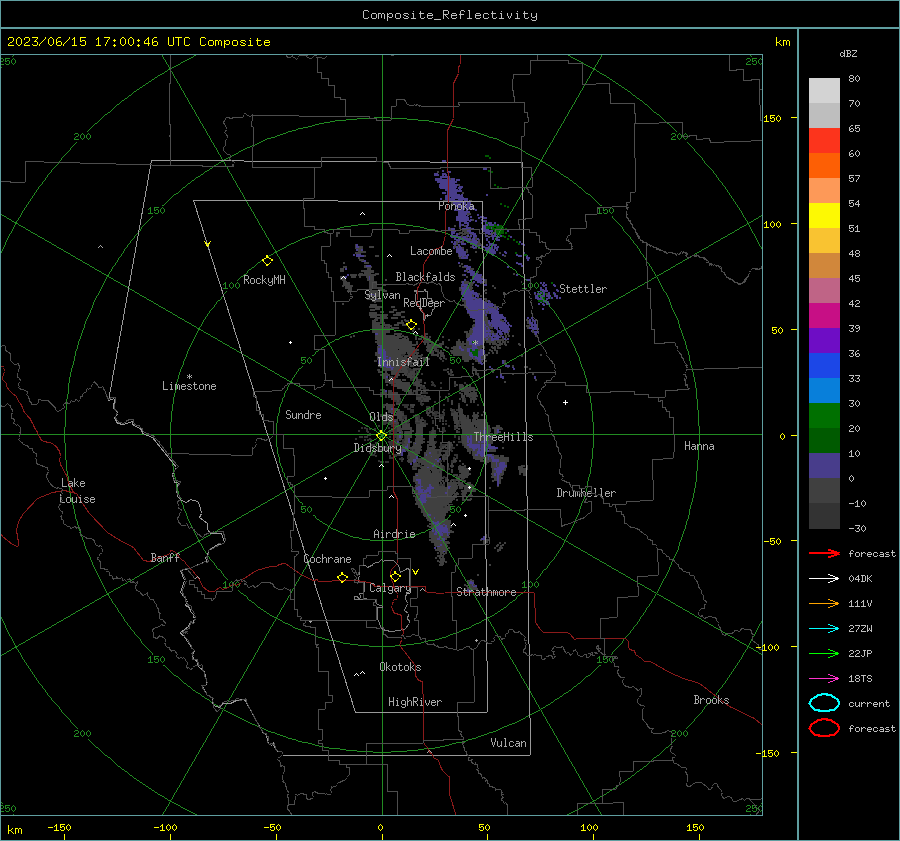Image resolution: width=900 pixels, height=841 pixels.
Task: Click the red forecast arrow legend icon
Action: pyautogui.click(x=824, y=553)
